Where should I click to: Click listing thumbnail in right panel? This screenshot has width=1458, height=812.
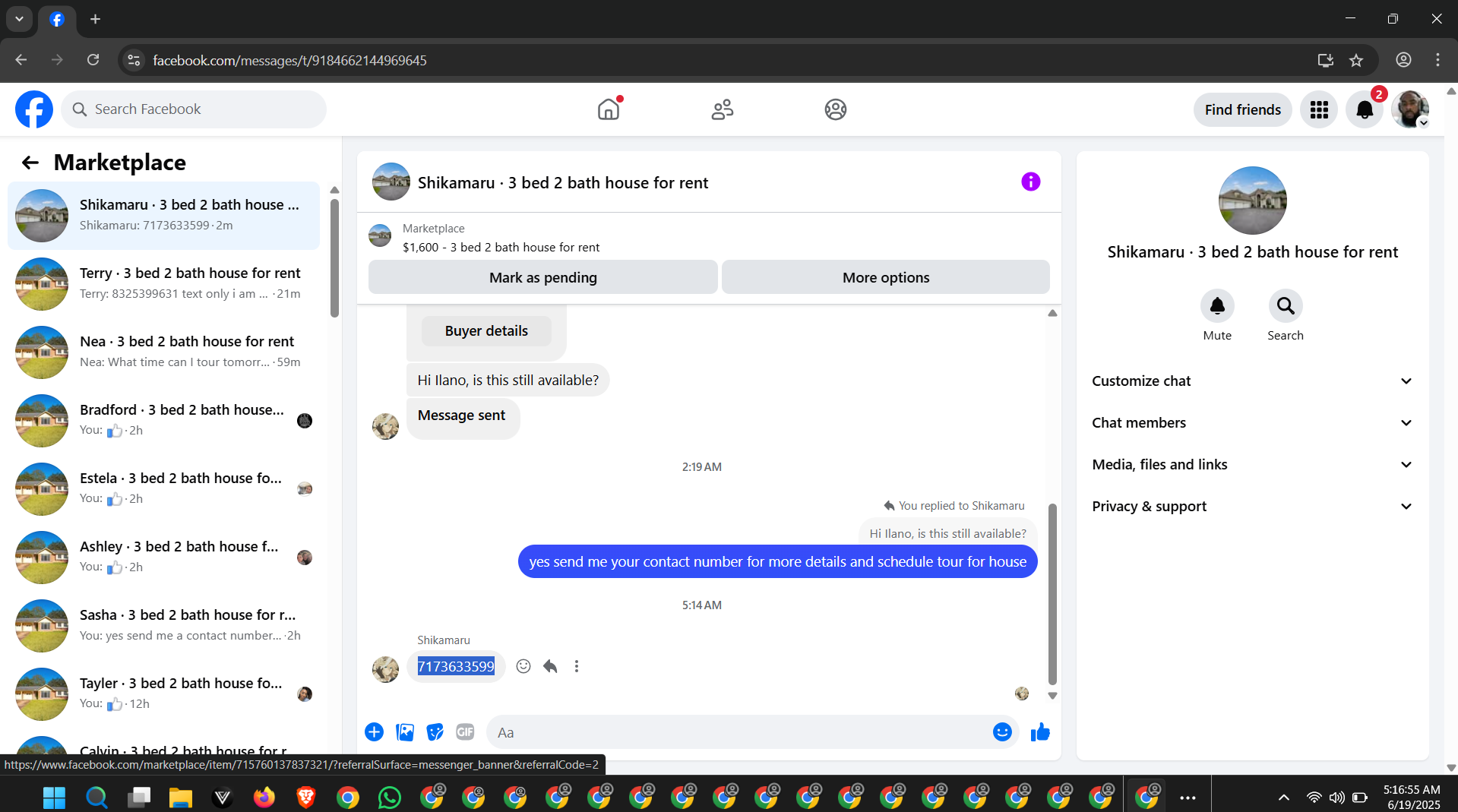click(1252, 201)
